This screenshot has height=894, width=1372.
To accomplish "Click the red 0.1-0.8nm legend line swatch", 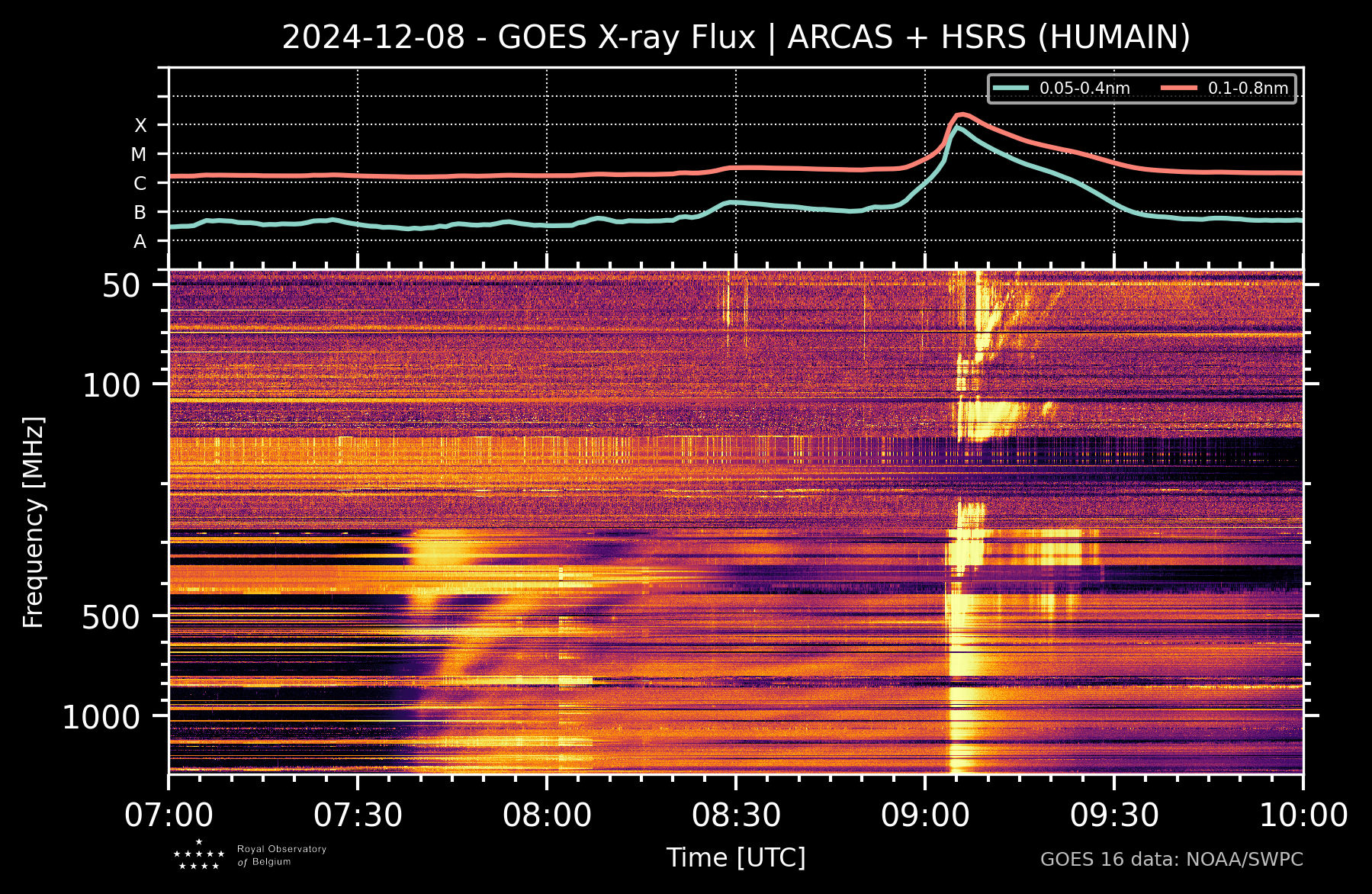I will (x=1179, y=88).
